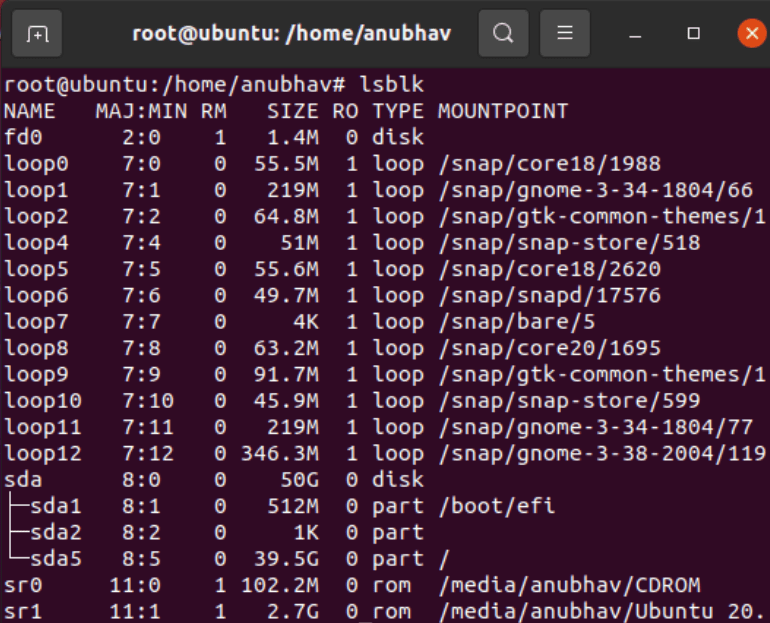Click the TYPE column header
This screenshot has width=770, height=623.
[398, 111]
